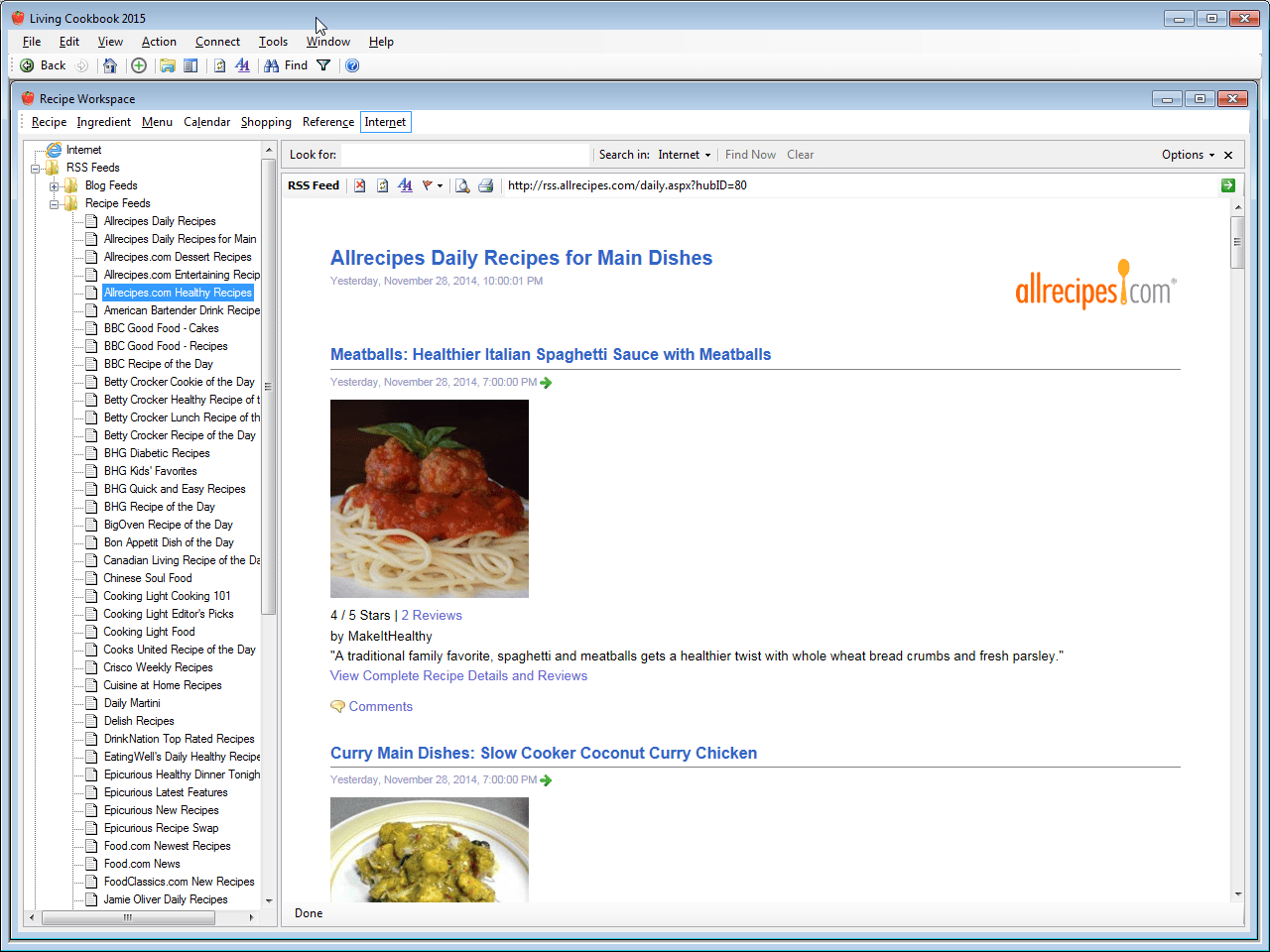The width and height of the screenshot is (1270, 952).
Task: Open the View menu
Action: (x=110, y=42)
